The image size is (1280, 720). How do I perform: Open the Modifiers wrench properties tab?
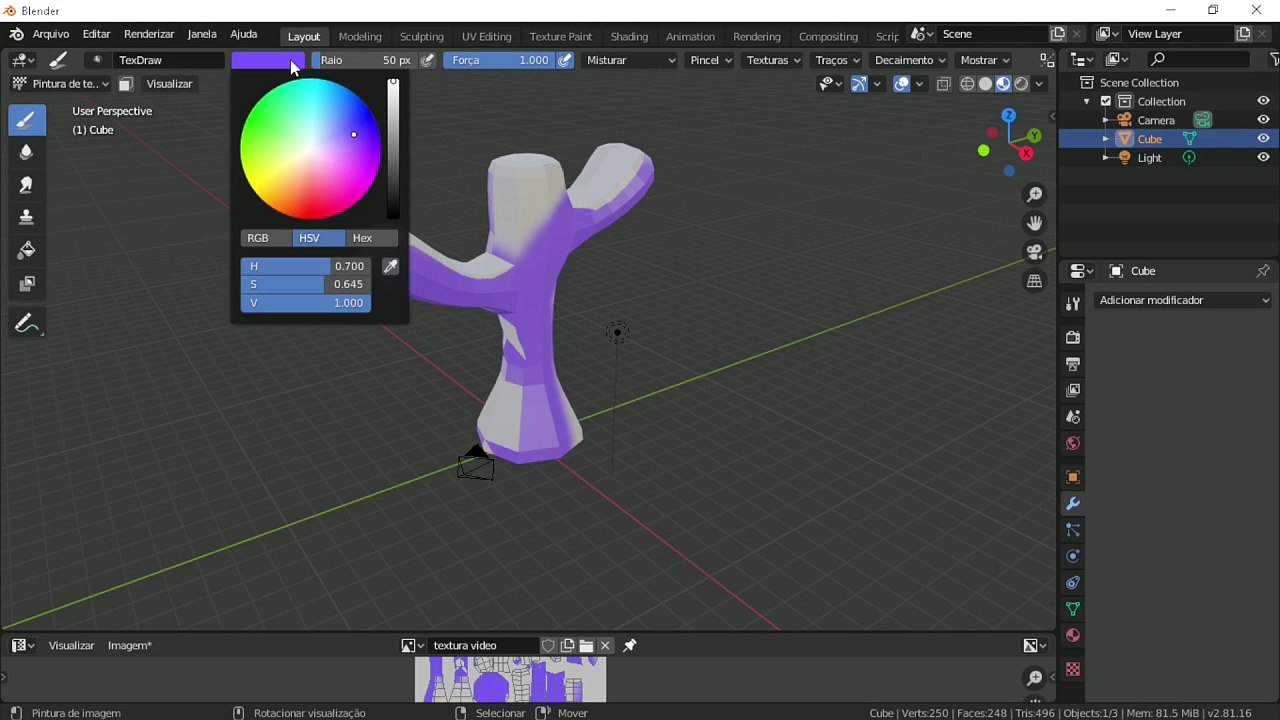click(x=1073, y=504)
